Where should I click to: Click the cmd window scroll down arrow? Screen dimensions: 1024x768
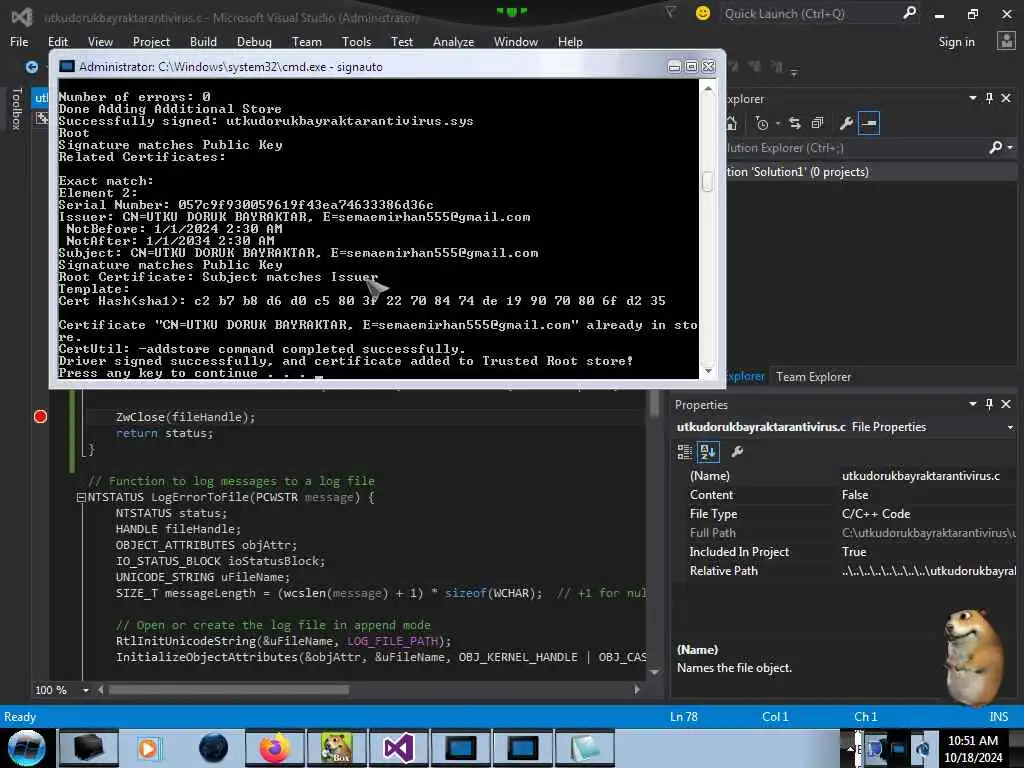tap(708, 371)
